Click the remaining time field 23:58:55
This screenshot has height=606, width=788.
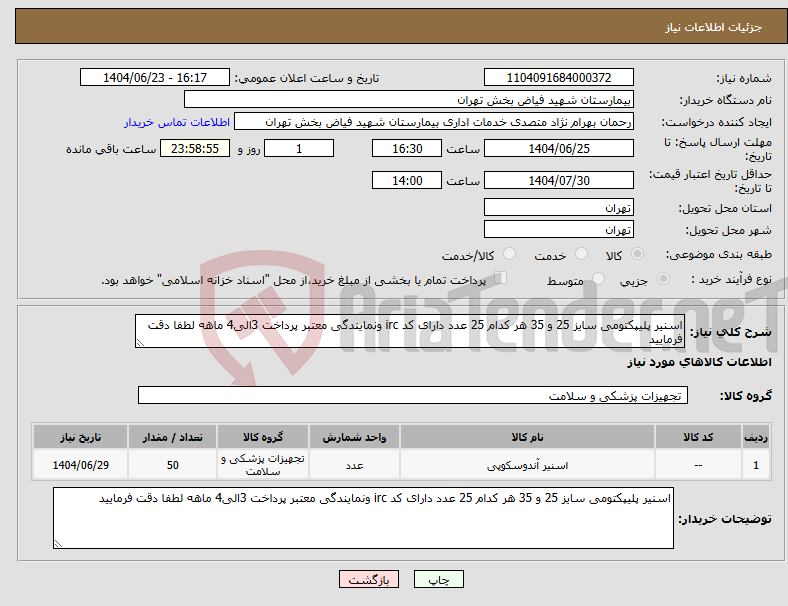195,149
